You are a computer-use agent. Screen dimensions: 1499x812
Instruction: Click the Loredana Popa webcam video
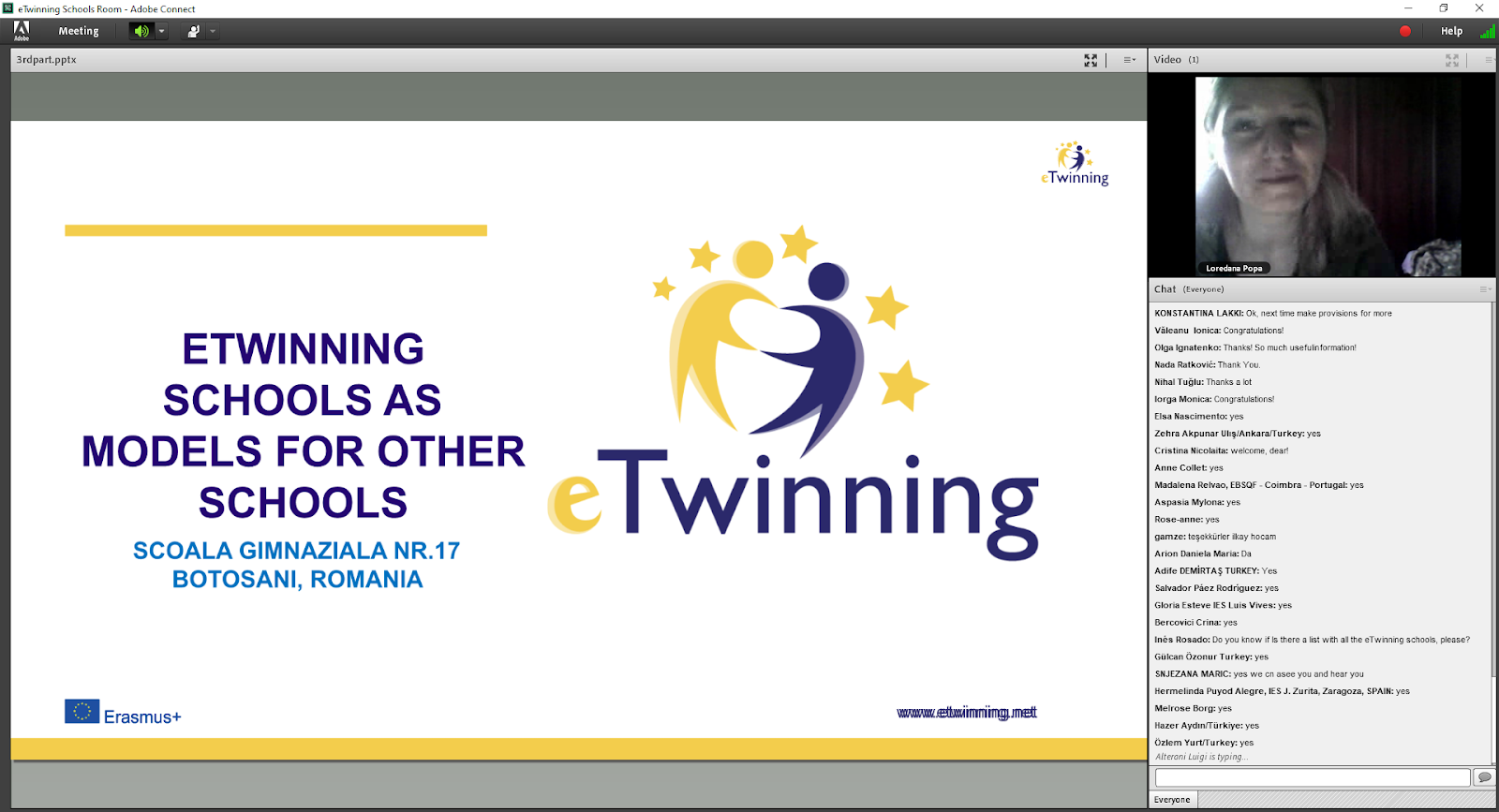click(1328, 175)
